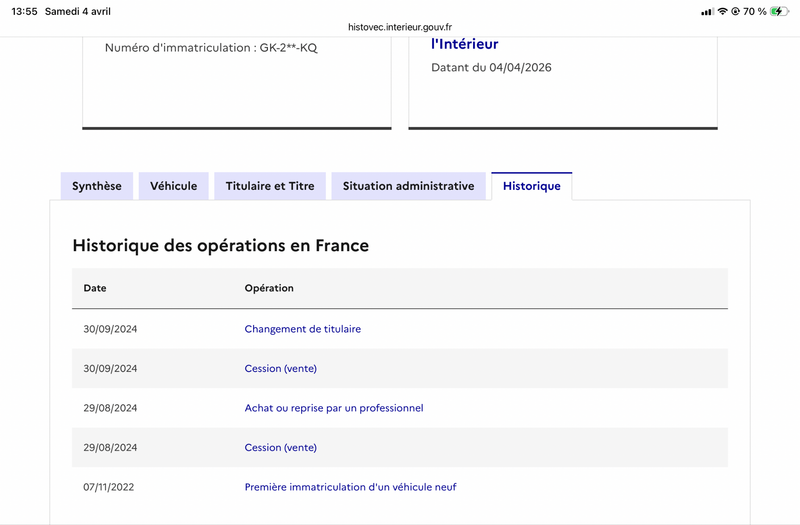Select the Titulaire et Titre tab
This screenshot has width=800, height=525.
[x=270, y=186]
